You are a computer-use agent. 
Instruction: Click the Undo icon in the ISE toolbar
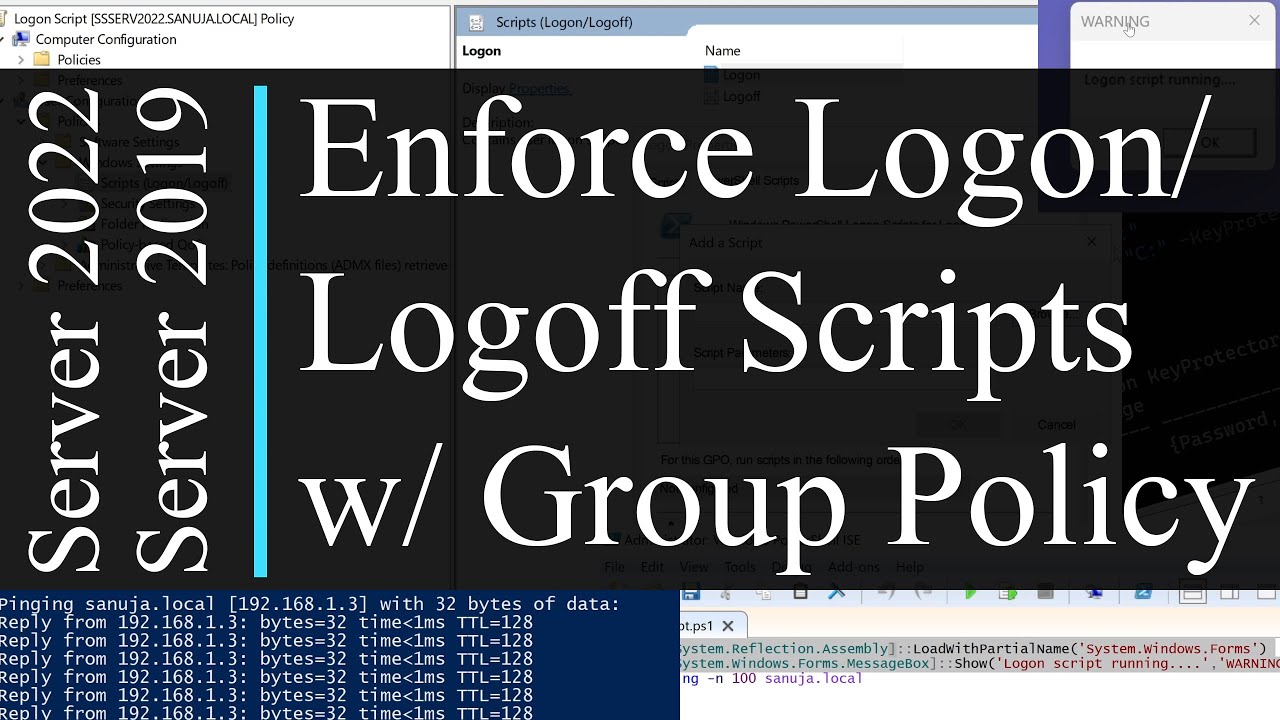(x=888, y=592)
